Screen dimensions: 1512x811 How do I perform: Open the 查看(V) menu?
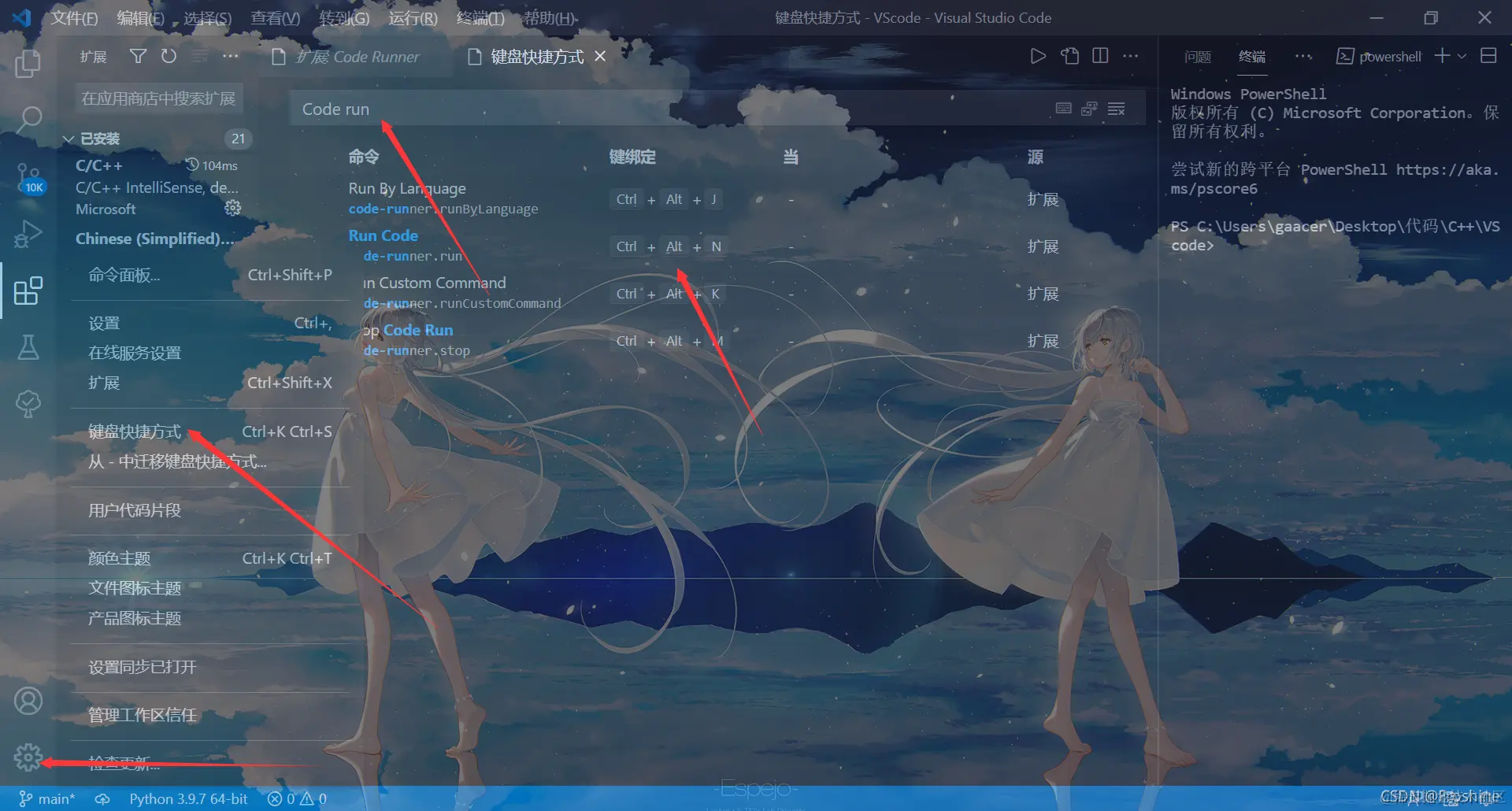pyautogui.click(x=275, y=18)
